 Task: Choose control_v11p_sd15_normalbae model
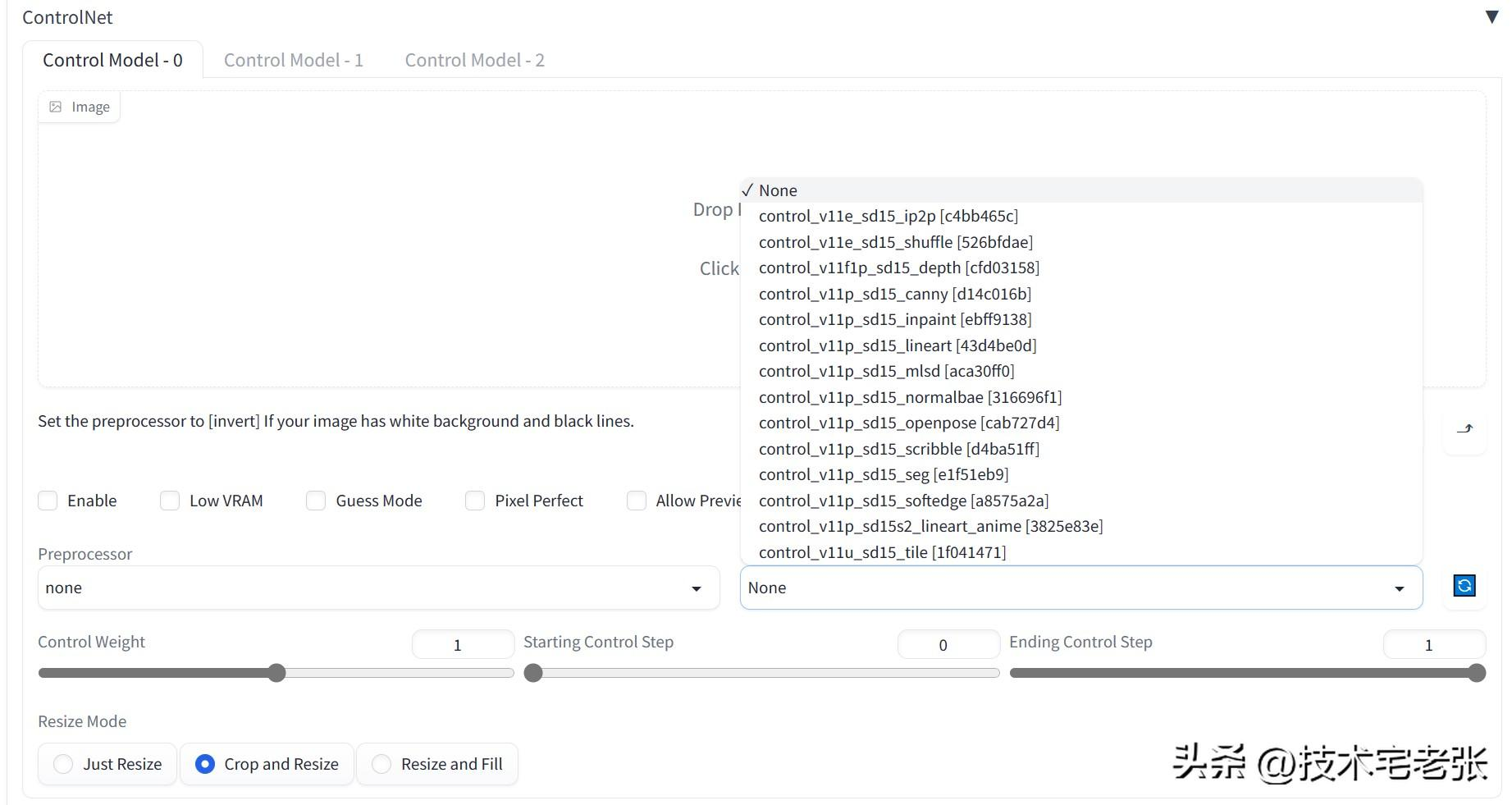[1080, 397]
